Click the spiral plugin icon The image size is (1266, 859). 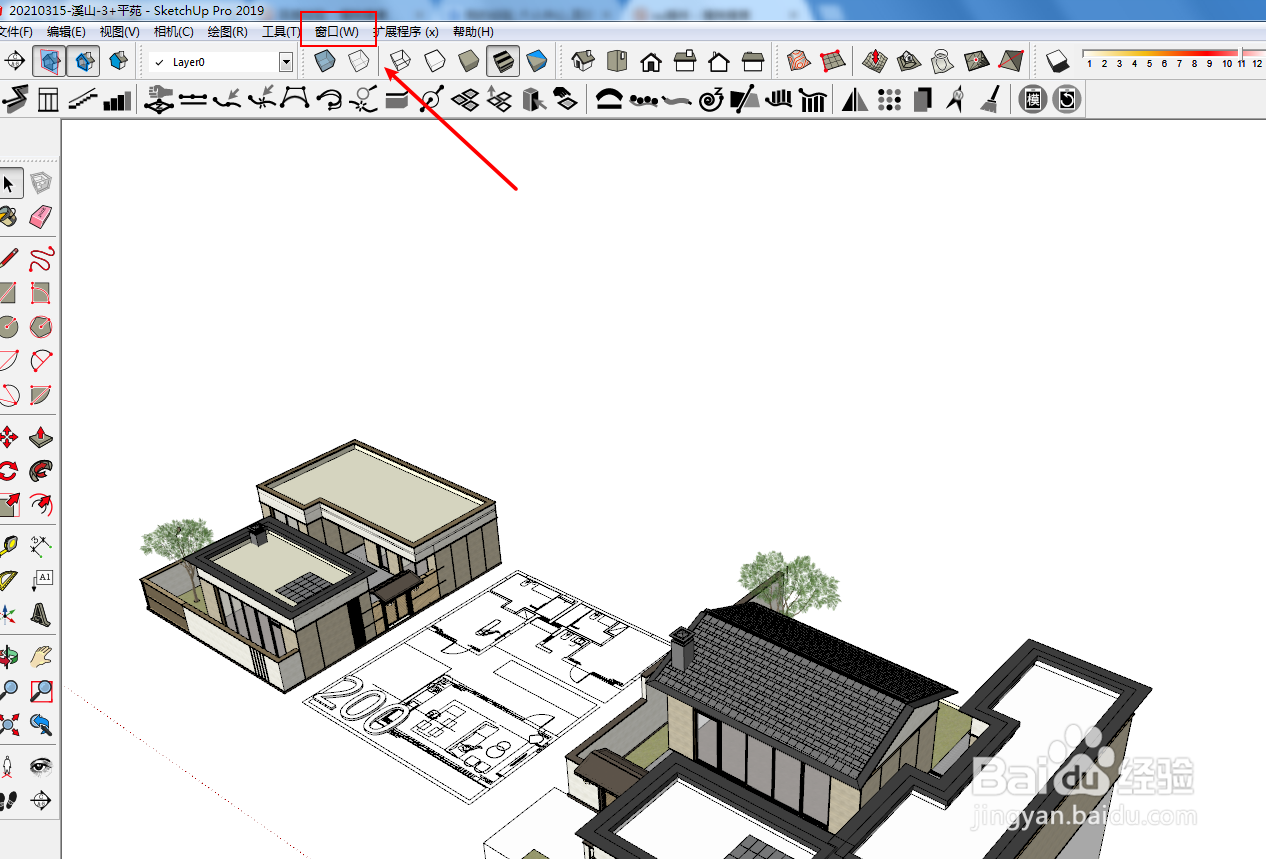point(711,99)
